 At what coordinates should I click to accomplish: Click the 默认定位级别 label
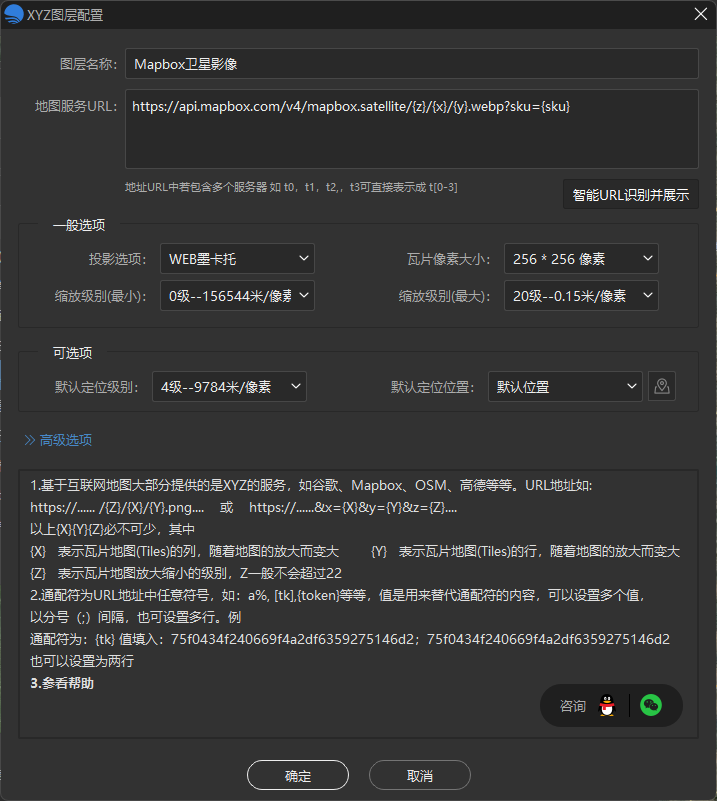[97, 387]
